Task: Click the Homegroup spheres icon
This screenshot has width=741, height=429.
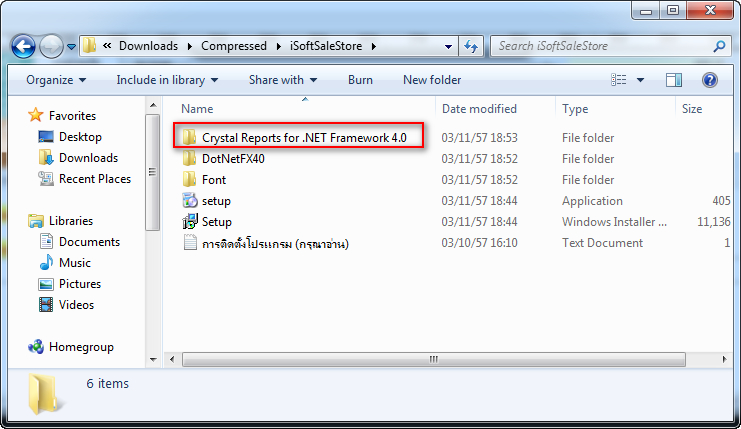Action: [36, 347]
